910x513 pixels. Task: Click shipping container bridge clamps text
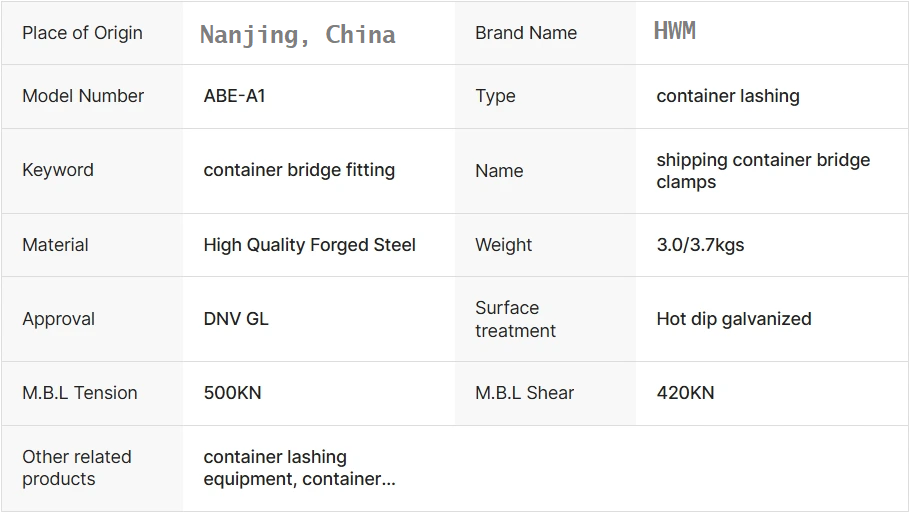[763, 171]
